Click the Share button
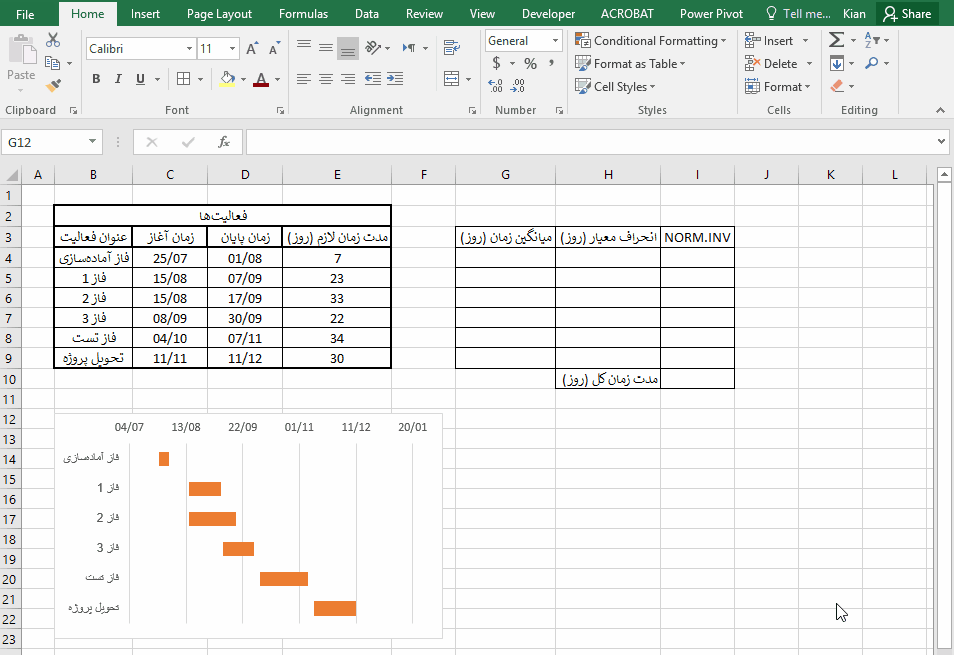The image size is (954, 655). tap(906, 14)
